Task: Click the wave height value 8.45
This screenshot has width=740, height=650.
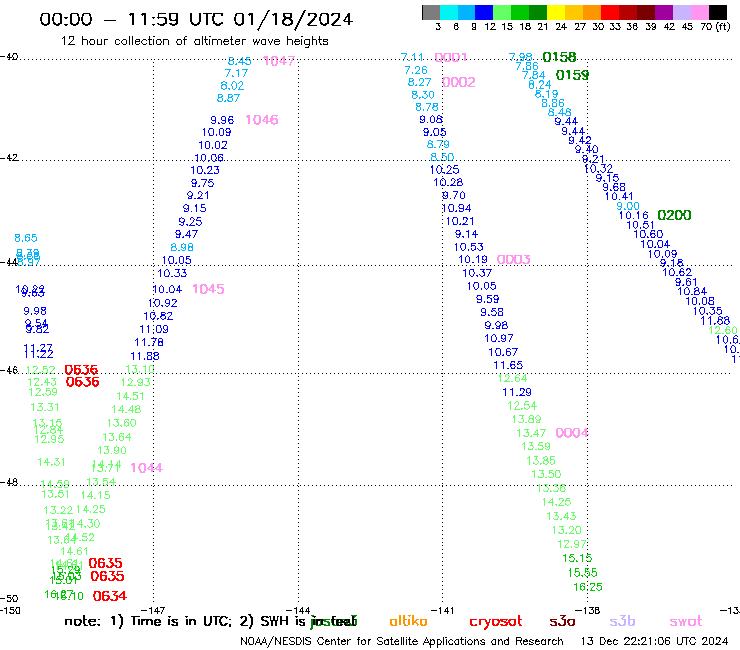Action: point(239,61)
